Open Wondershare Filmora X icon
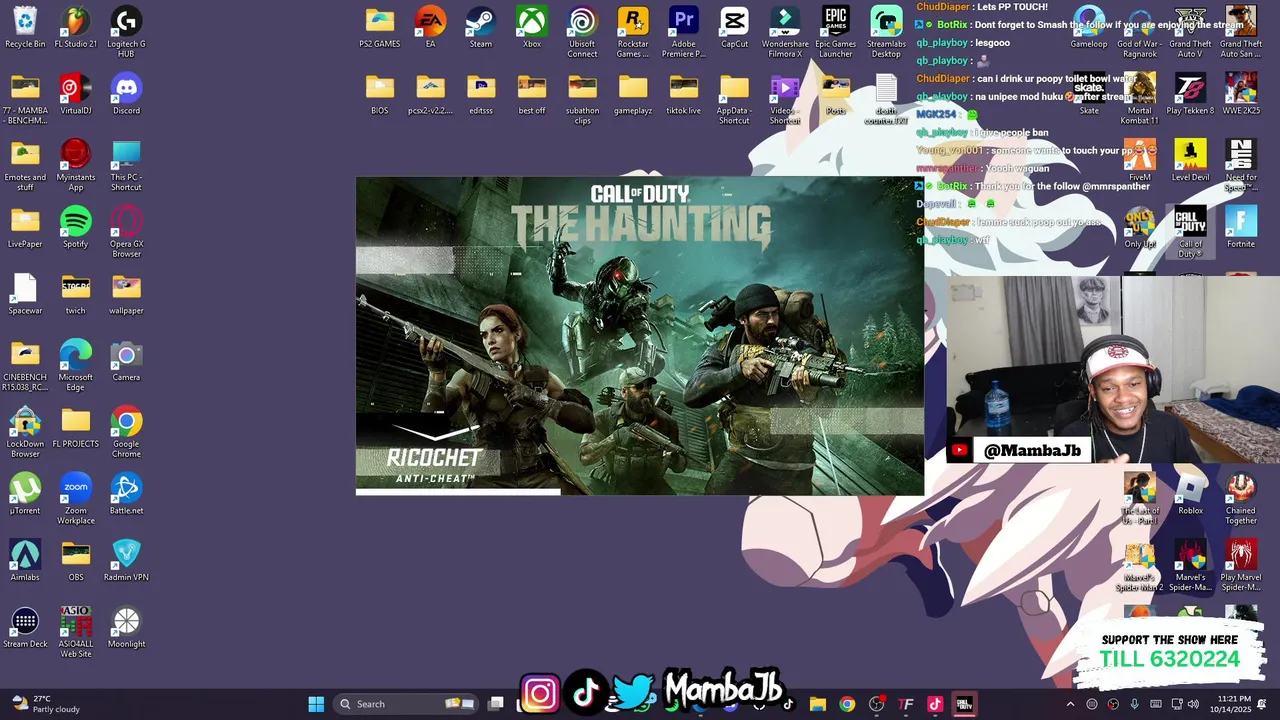Screen dimensions: 1280x720 click(785, 32)
